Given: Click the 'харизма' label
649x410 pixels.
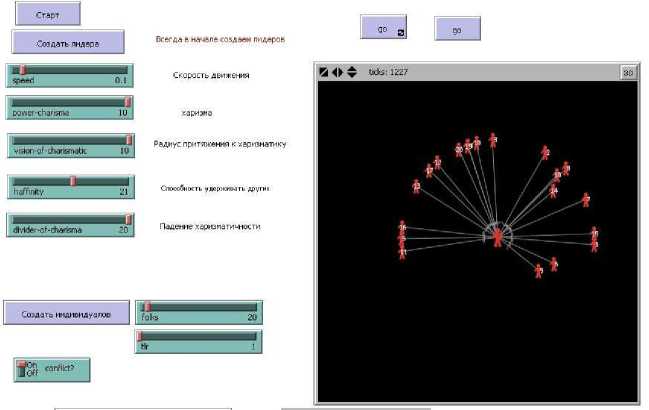Looking at the screenshot, I should [197, 113].
